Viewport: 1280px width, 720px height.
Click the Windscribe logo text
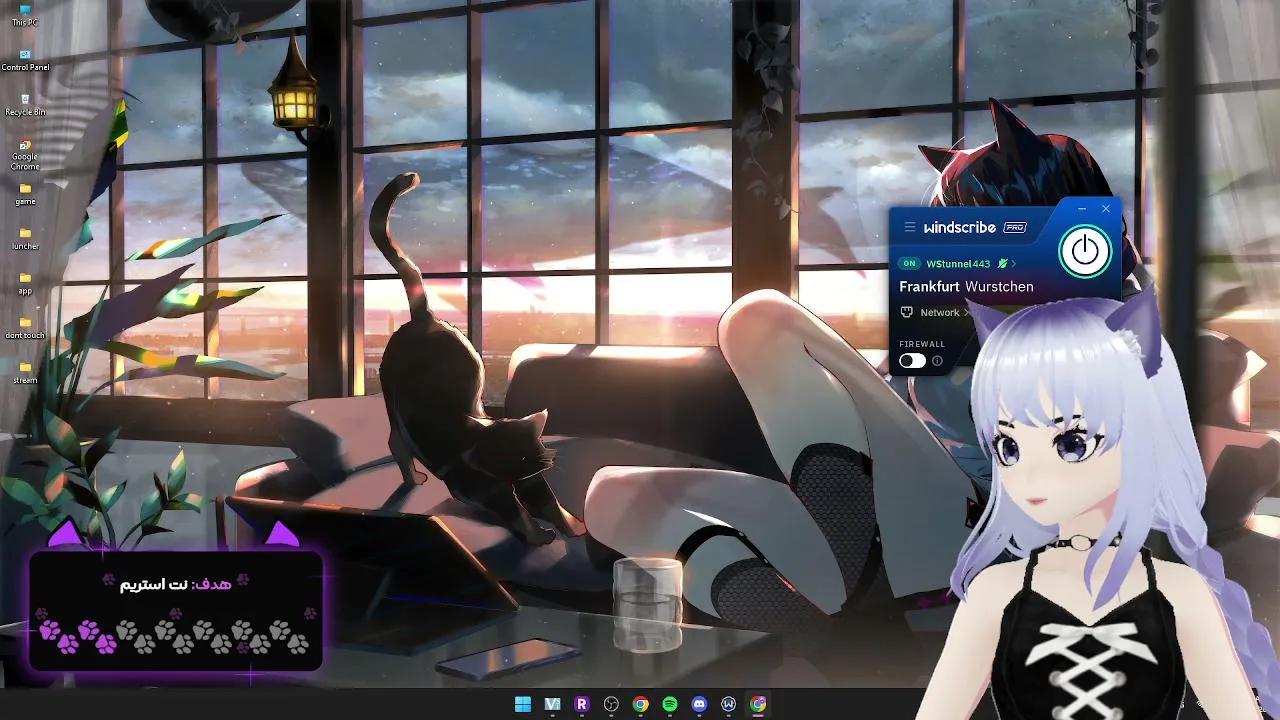pyautogui.click(x=959, y=228)
